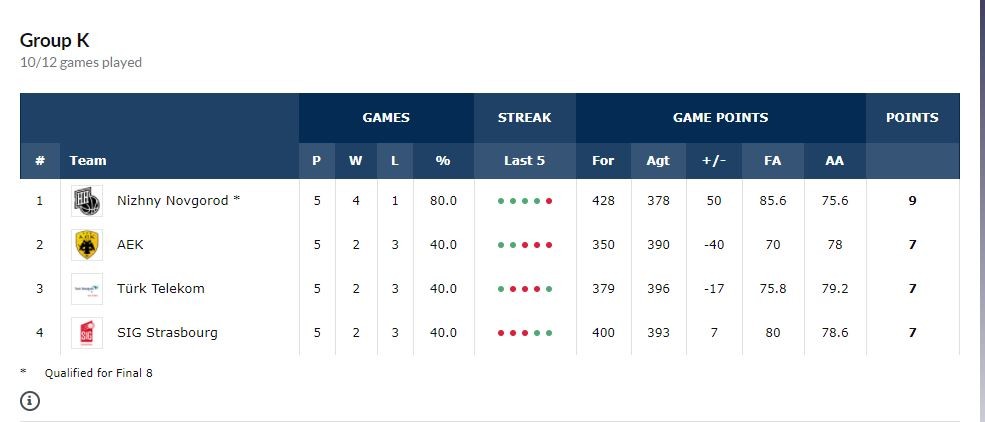The height and width of the screenshot is (422, 985).
Task: Sort by the For points column
Action: click(603, 160)
